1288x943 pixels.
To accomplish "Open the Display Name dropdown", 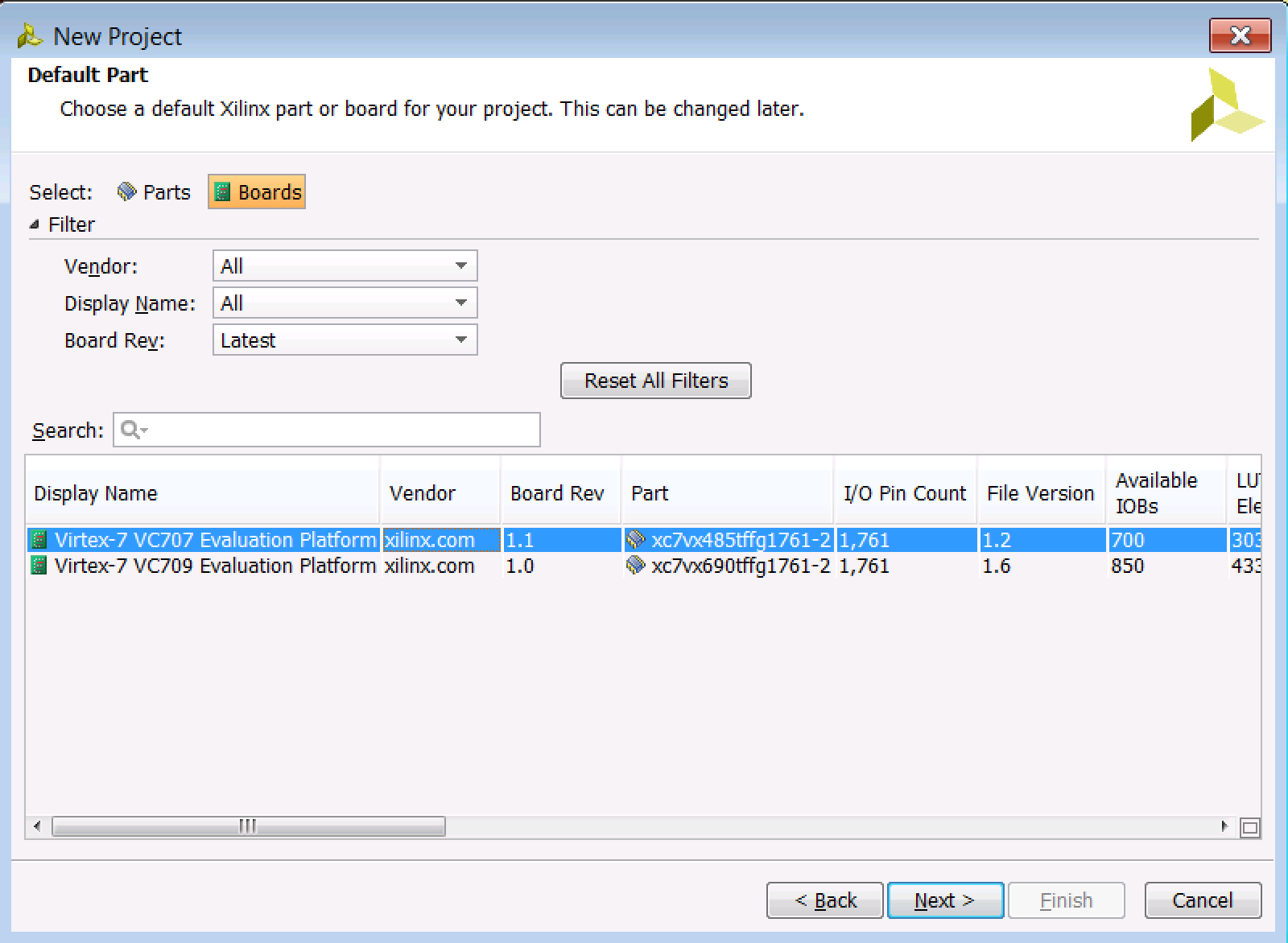I will click(x=345, y=303).
